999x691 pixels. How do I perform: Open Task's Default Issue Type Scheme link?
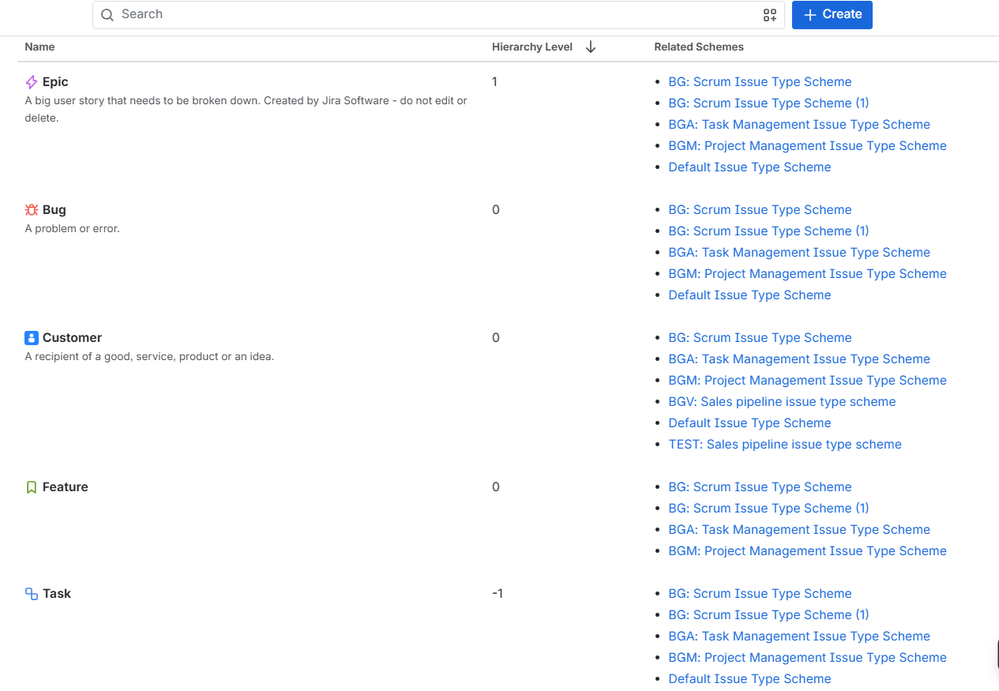[x=749, y=679]
